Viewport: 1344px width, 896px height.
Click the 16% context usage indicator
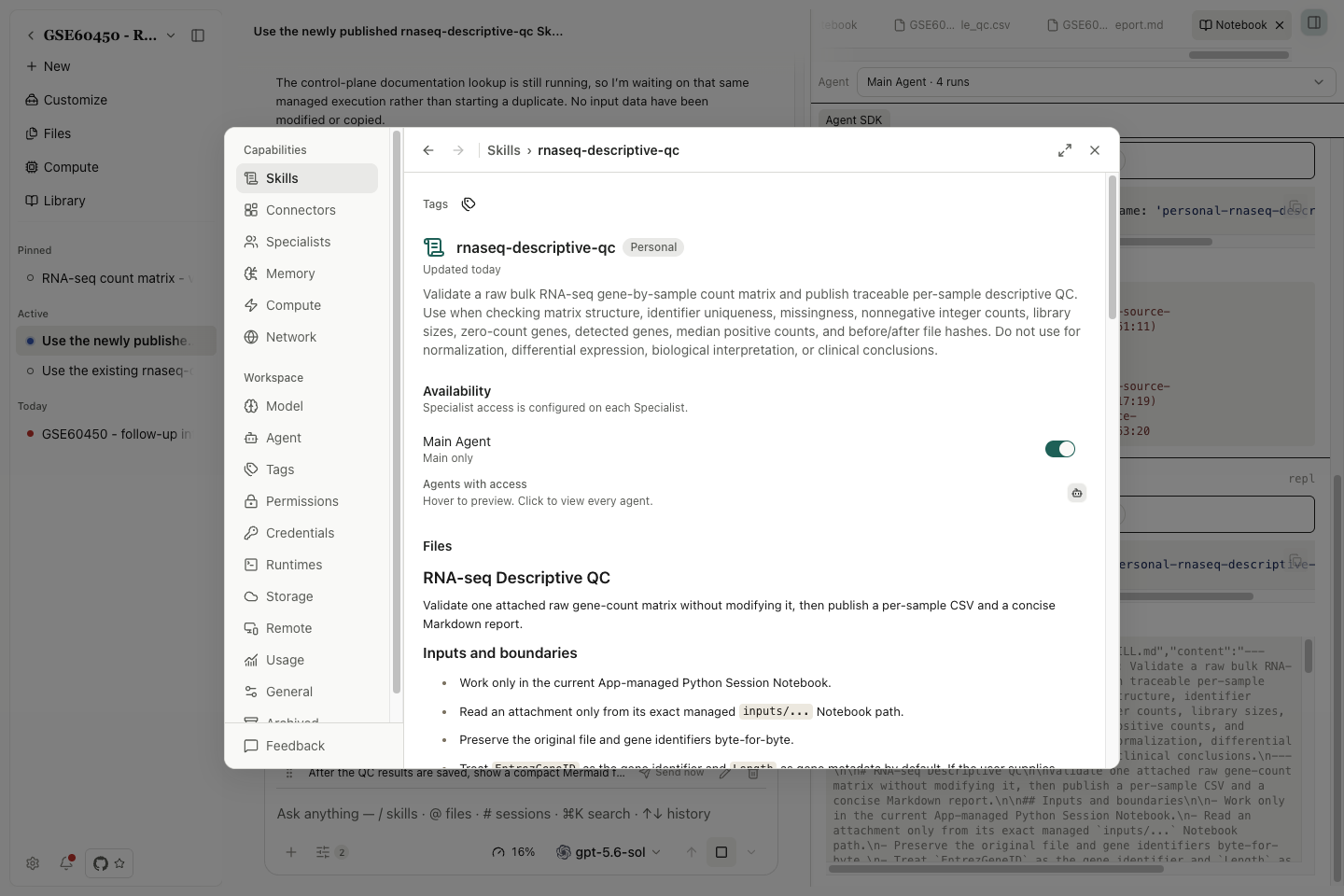click(x=513, y=852)
